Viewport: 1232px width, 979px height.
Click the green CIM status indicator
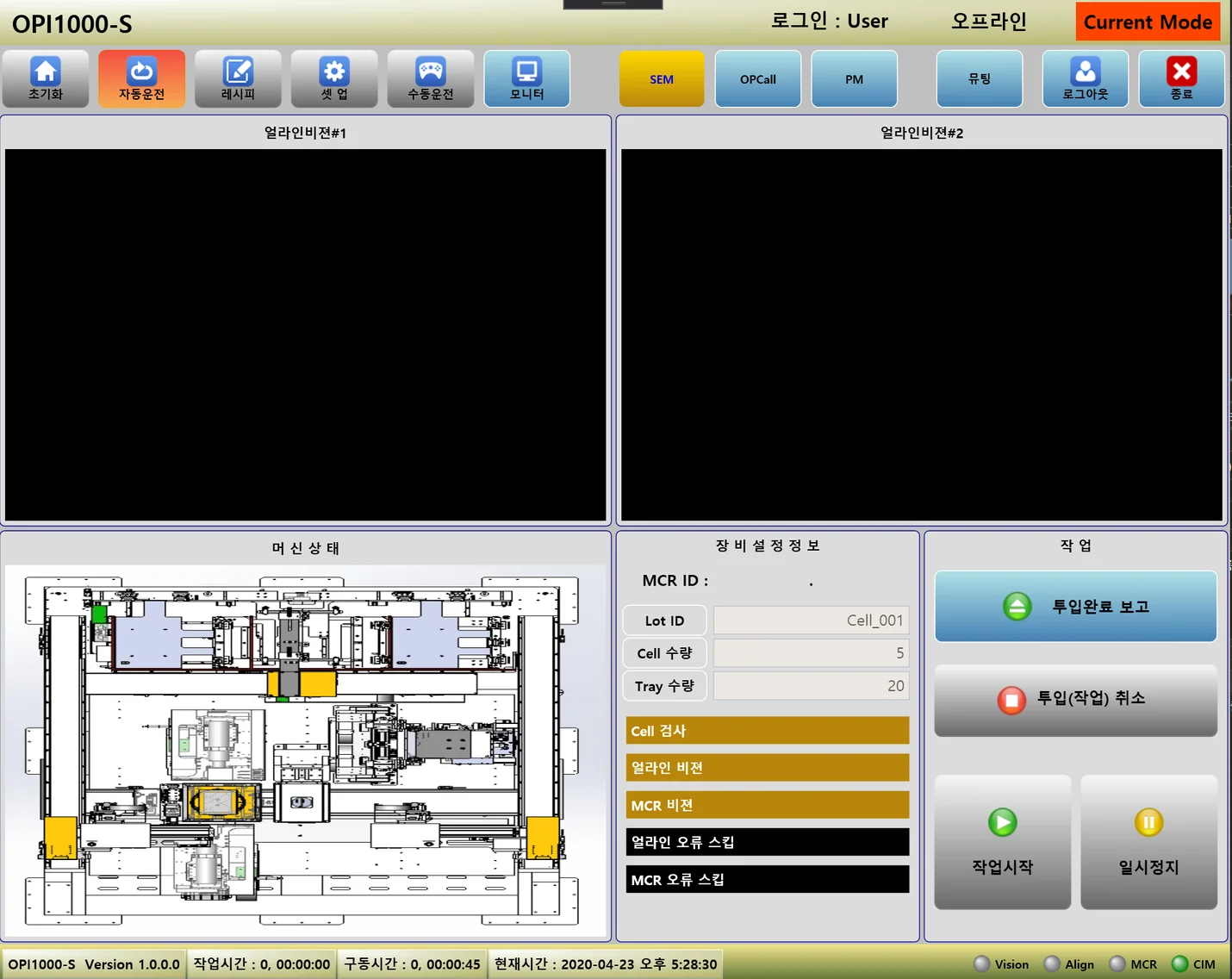point(1180,963)
